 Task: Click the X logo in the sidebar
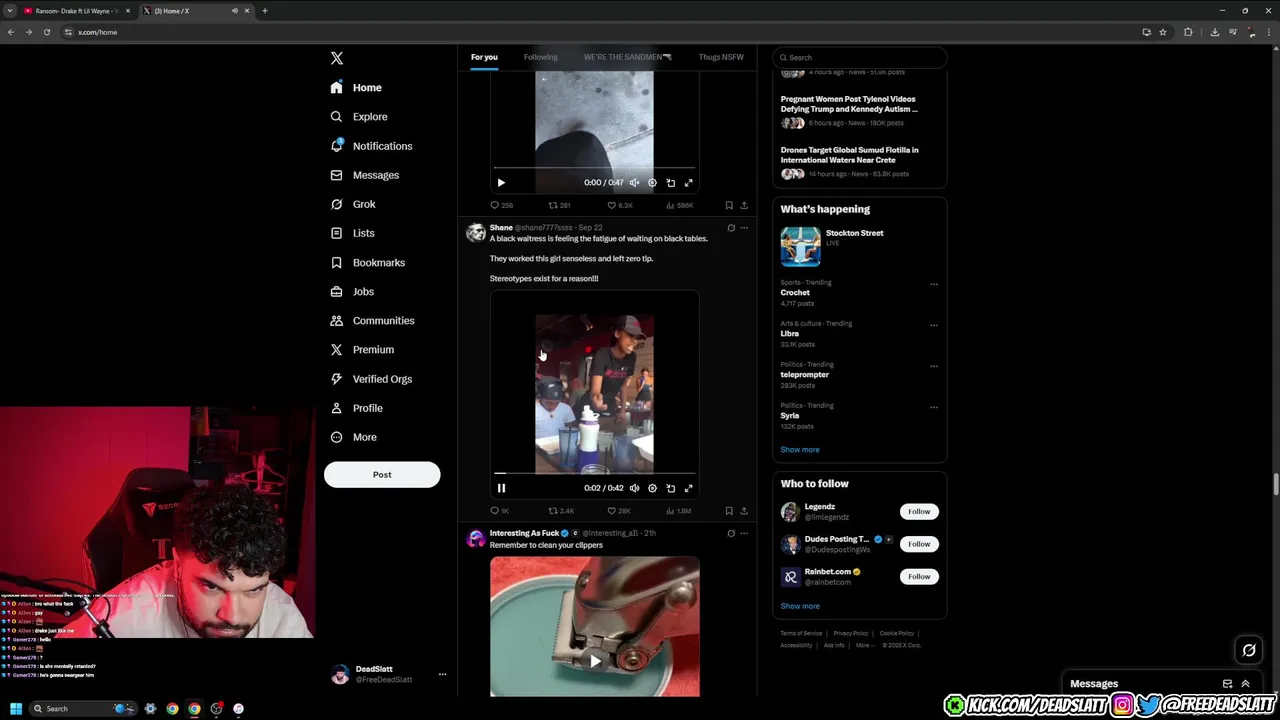point(337,59)
